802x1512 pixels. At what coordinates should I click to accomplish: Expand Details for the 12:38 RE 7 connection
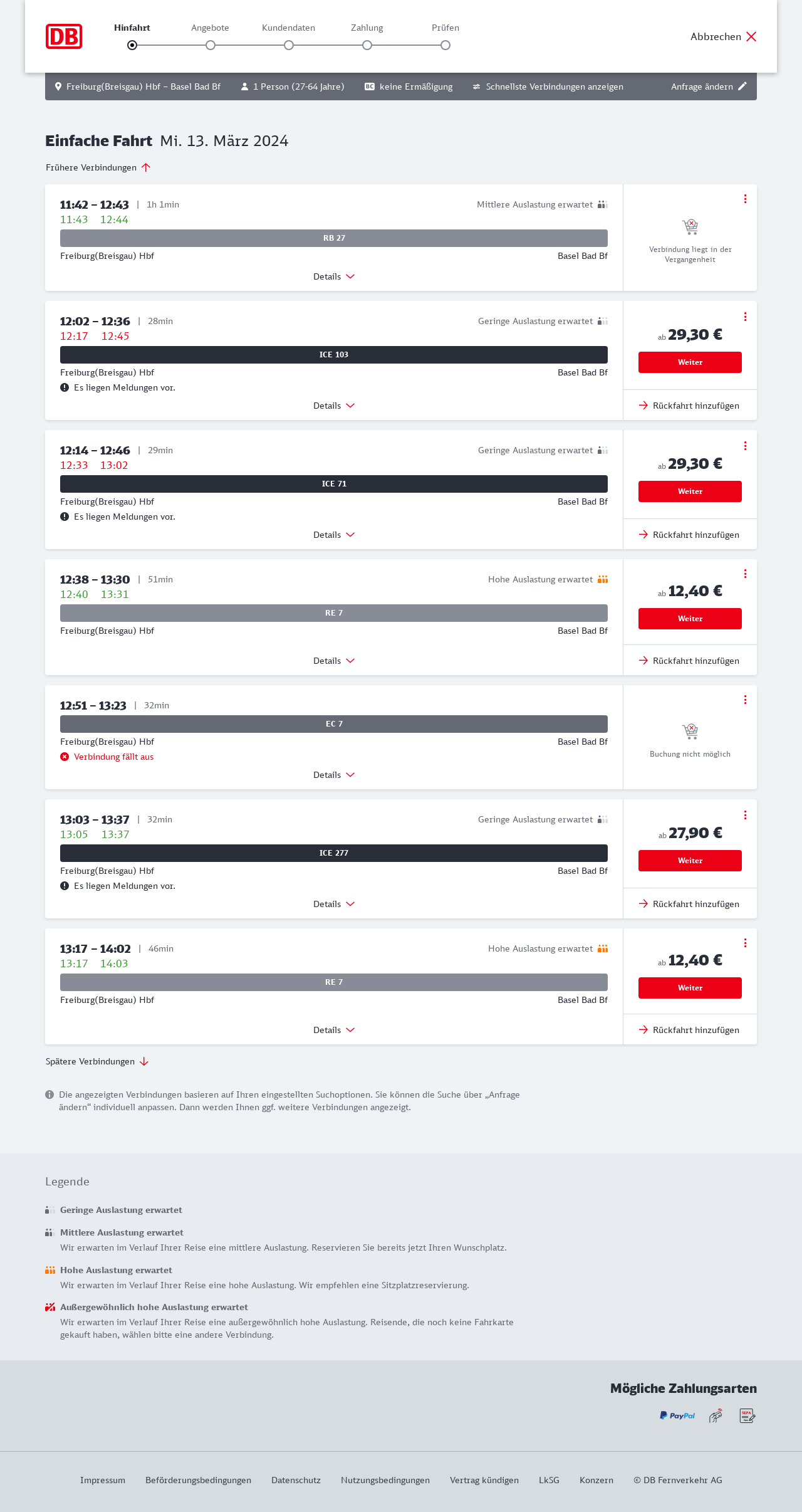pos(334,661)
